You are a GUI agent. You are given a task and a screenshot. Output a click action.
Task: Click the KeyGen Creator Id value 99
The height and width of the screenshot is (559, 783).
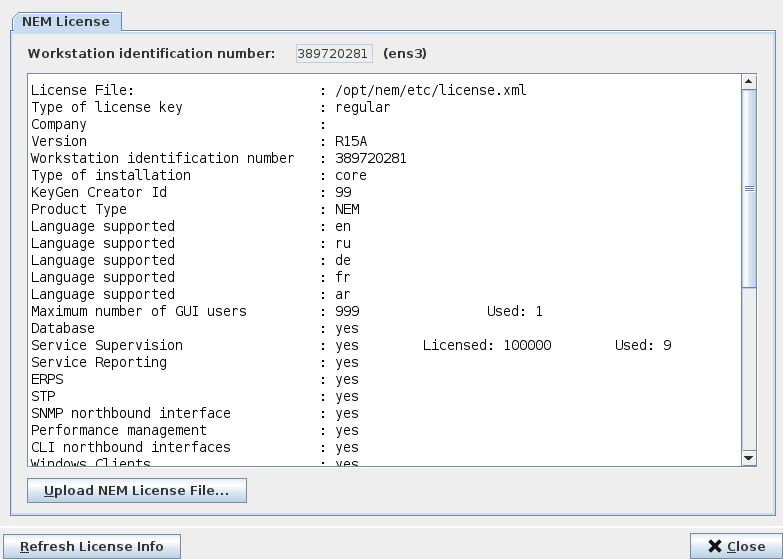343,193
